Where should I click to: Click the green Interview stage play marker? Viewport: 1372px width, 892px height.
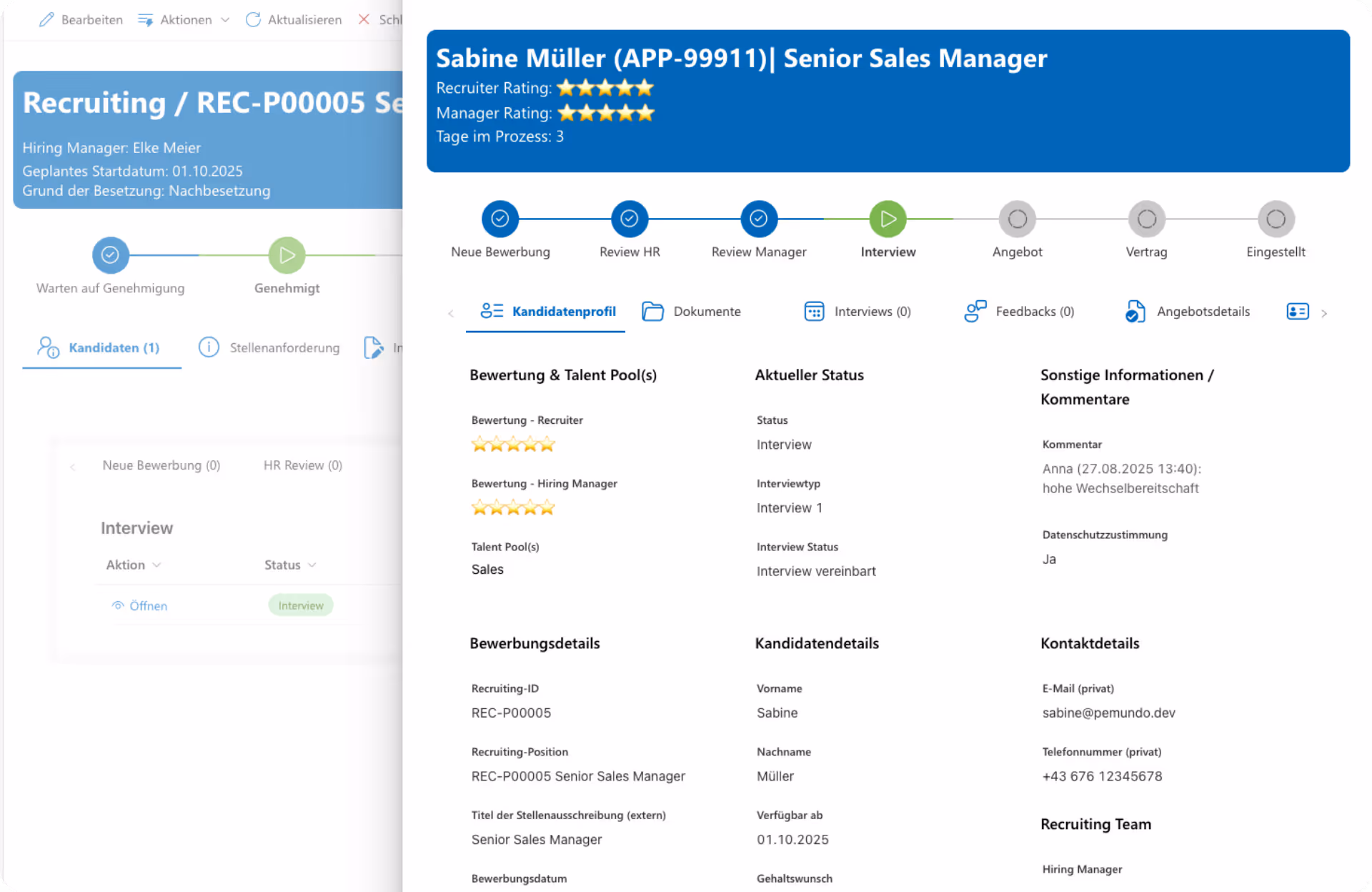pyautogui.click(x=888, y=219)
